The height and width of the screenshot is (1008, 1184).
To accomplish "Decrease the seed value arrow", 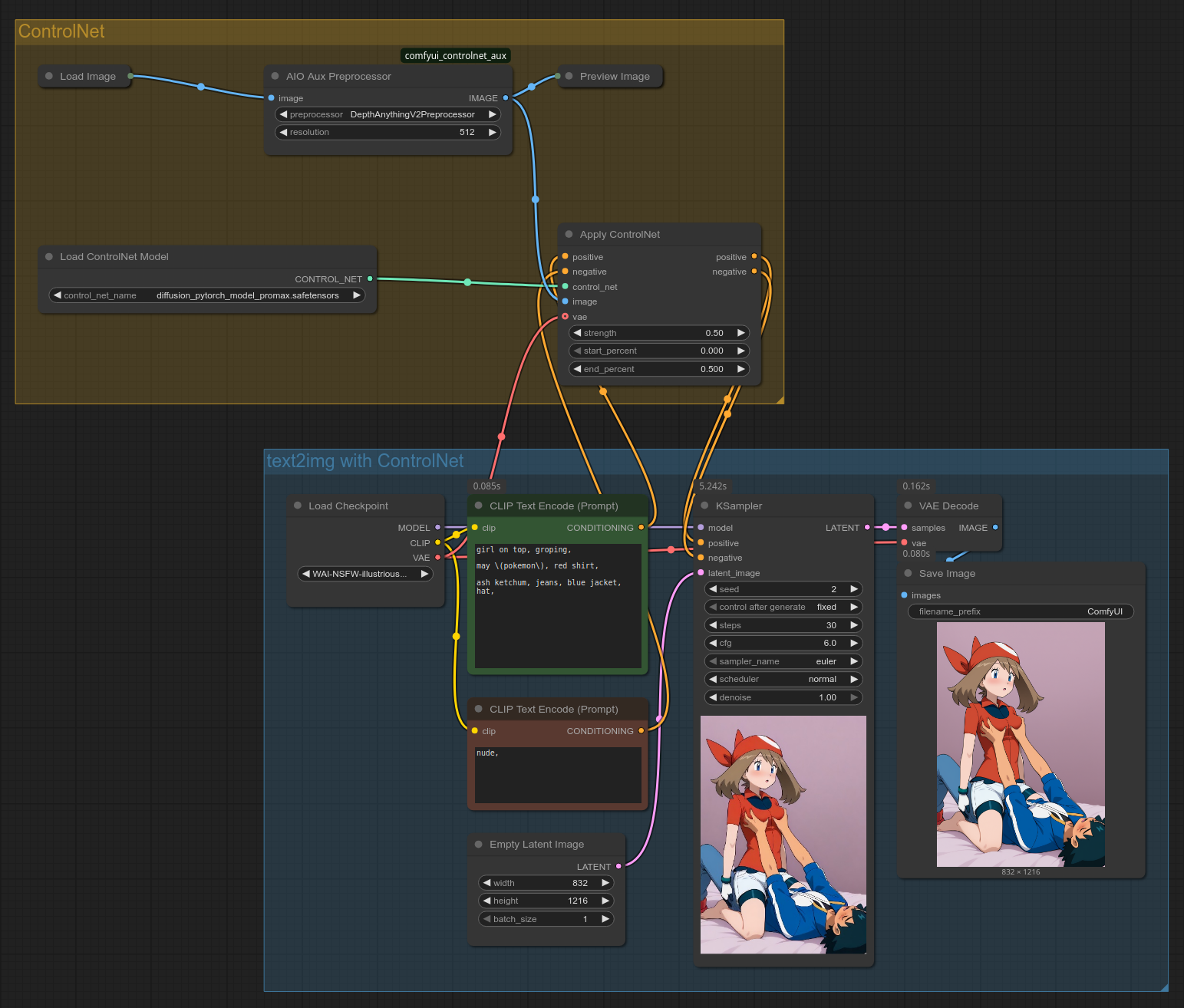I will [713, 589].
